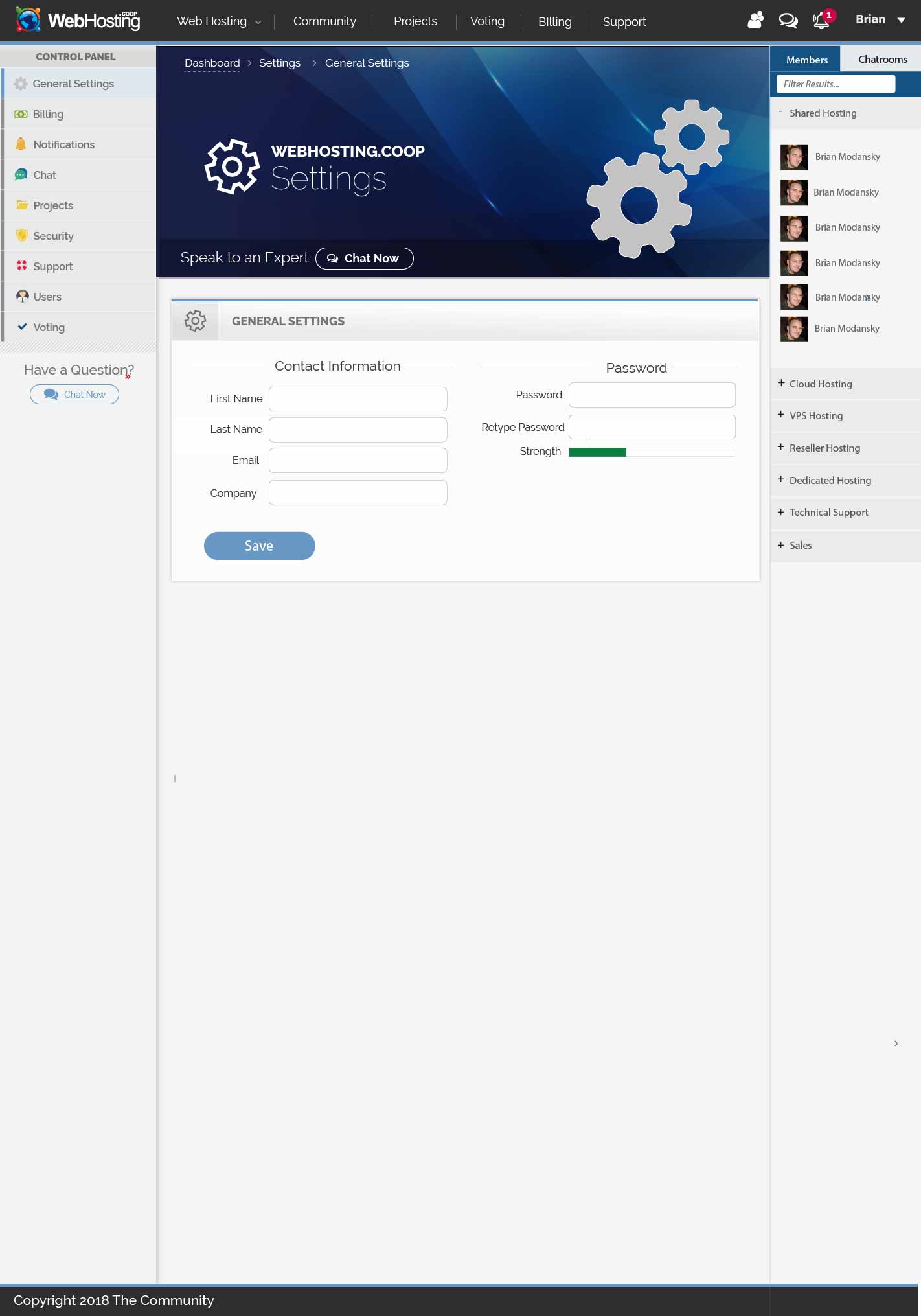
Task: Click the Support lifebuoy icon in the sidebar
Action: pyautogui.click(x=22, y=266)
